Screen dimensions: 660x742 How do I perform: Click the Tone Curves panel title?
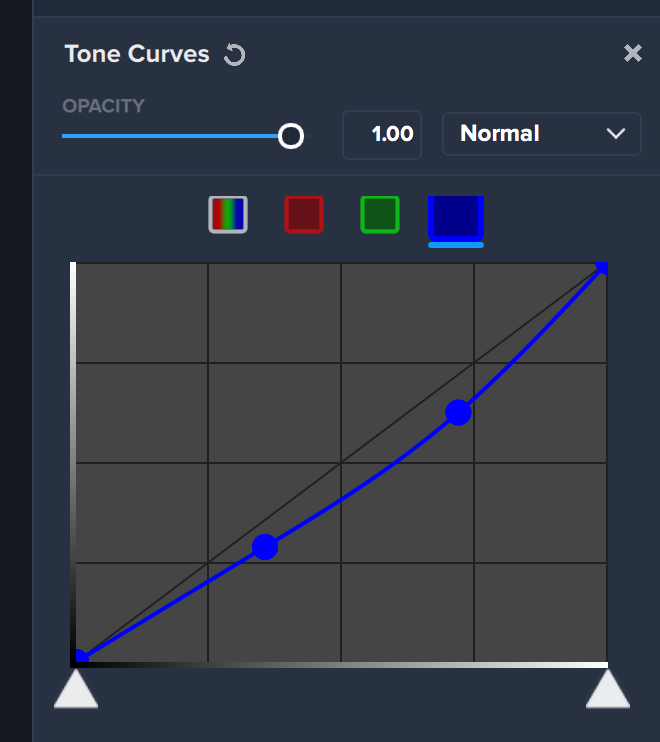[137, 54]
